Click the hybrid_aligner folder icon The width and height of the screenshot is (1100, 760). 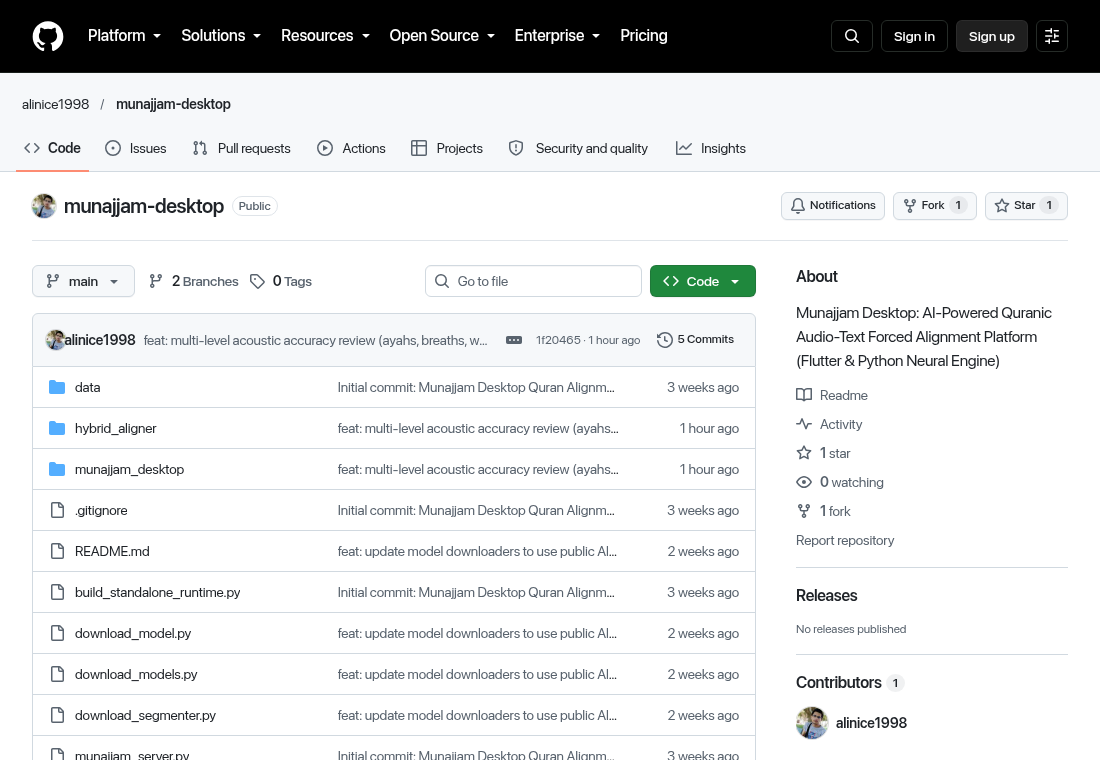click(x=57, y=428)
